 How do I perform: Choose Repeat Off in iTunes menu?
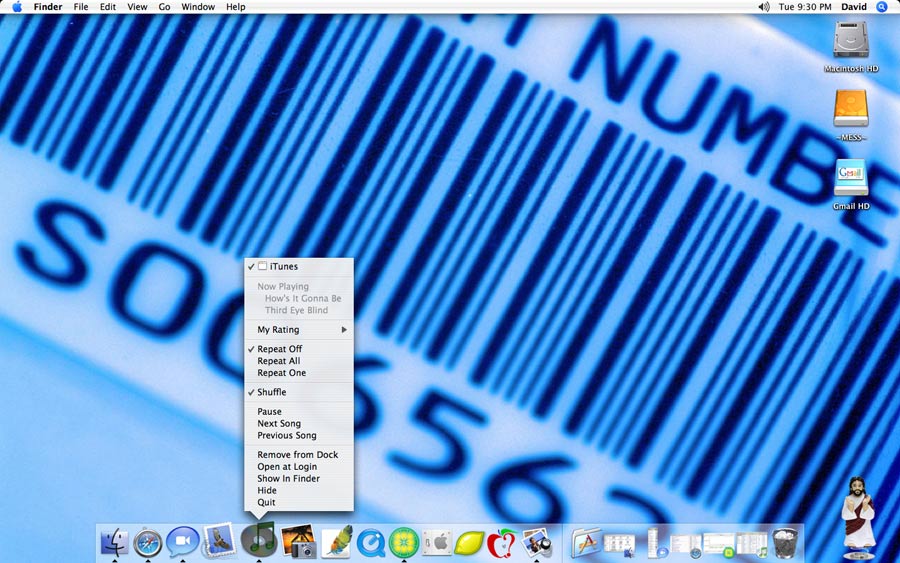299,349
